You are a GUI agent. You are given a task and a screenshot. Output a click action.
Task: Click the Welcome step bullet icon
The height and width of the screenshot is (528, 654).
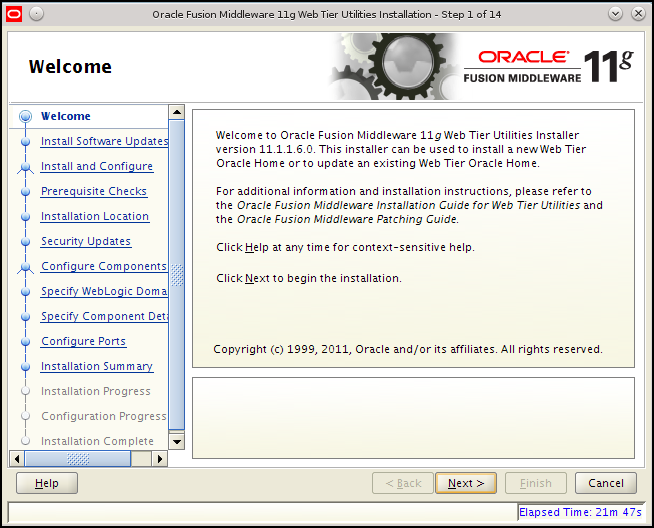click(25, 116)
